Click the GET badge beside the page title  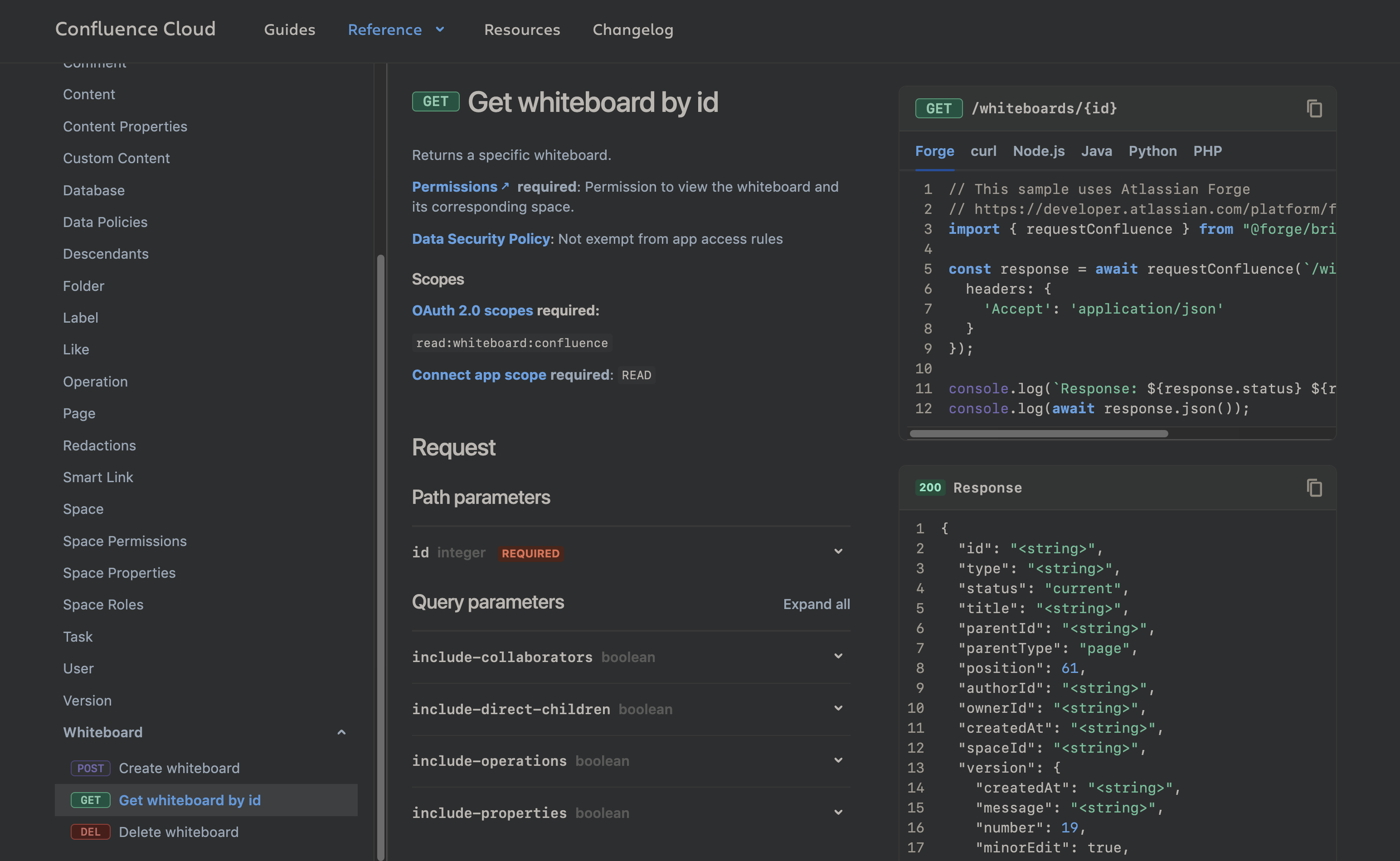coord(435,102)
